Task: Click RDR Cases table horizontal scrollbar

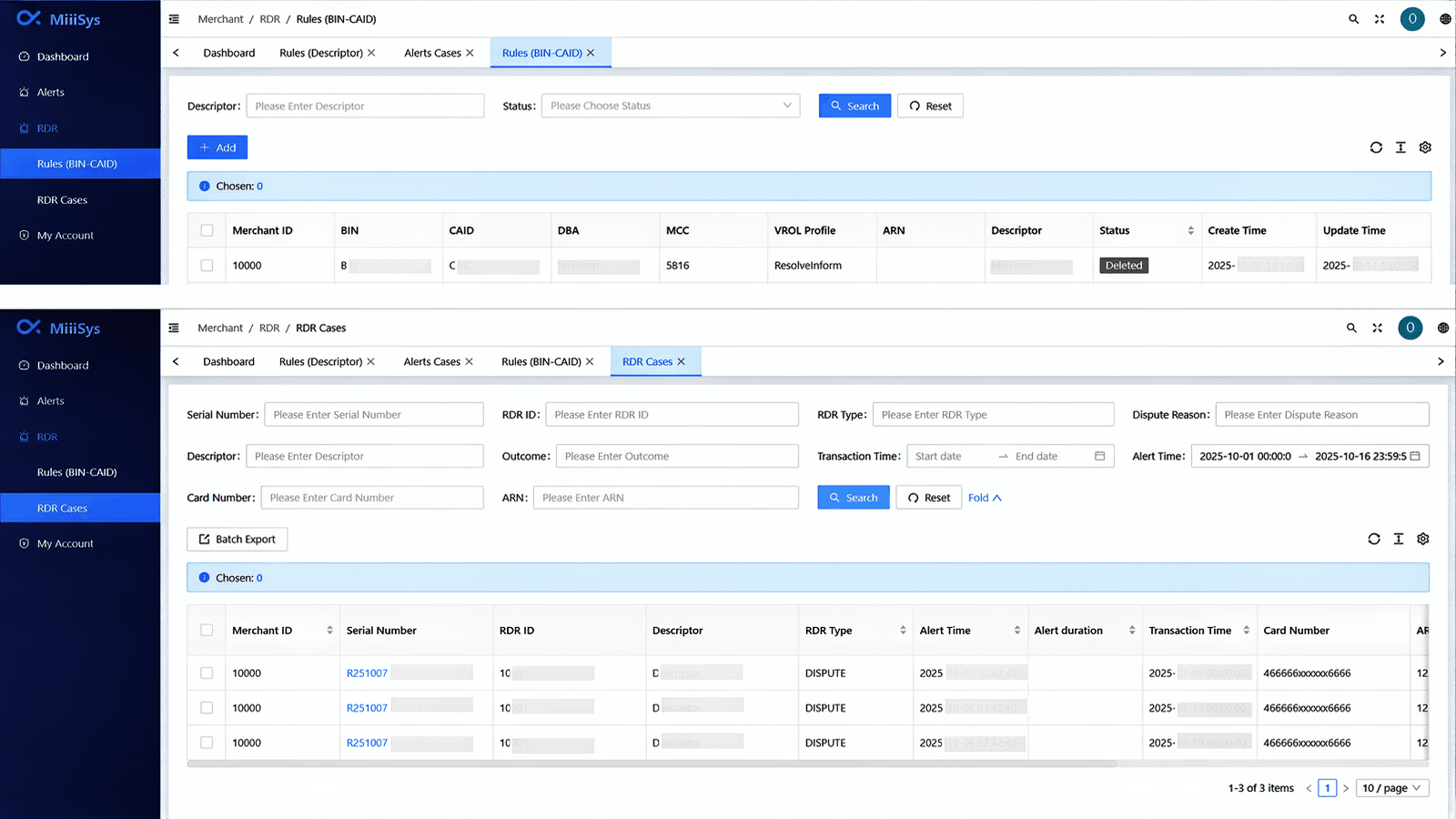Action: click(x=652, y=764)
